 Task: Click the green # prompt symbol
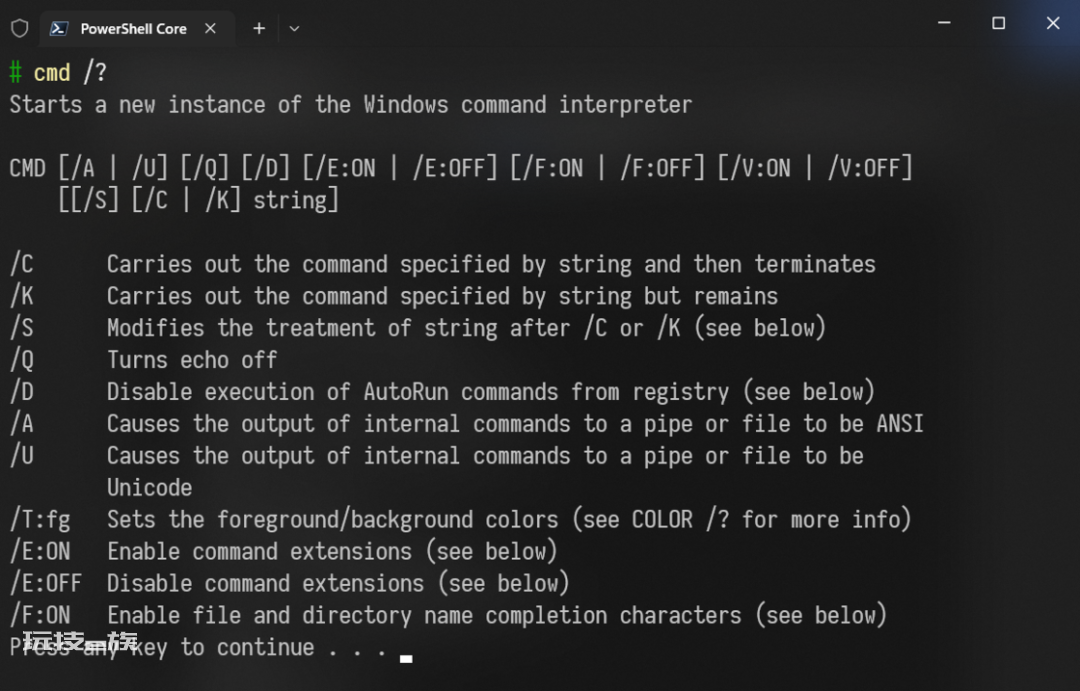(x=16, y=72)
